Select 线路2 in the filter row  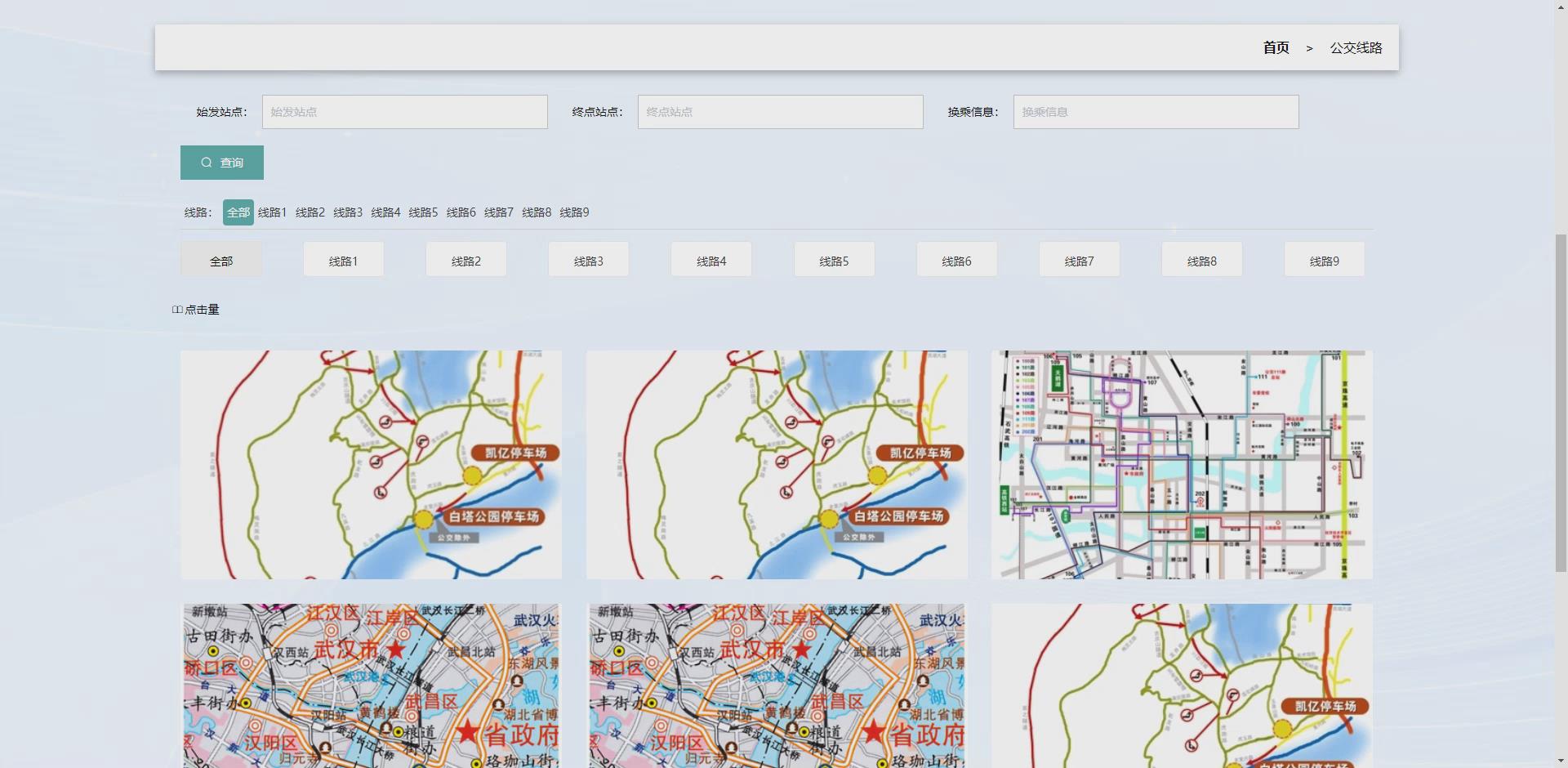310,212
